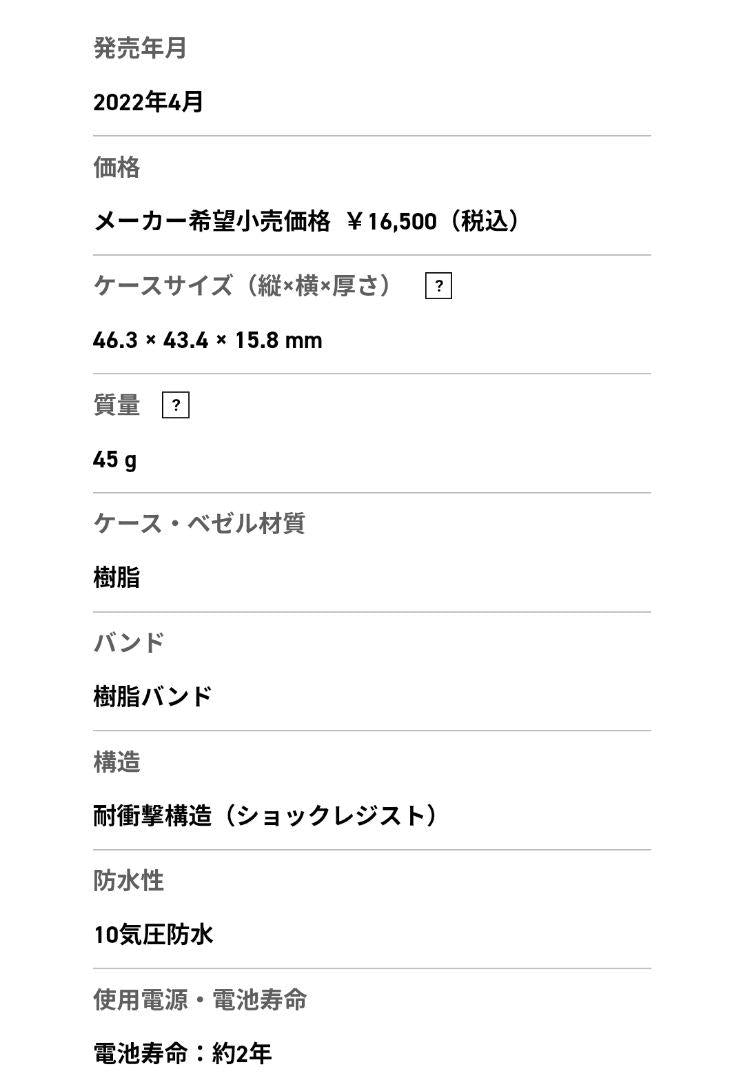
Task: Open the case size help question mark
Action: [438, 286]
